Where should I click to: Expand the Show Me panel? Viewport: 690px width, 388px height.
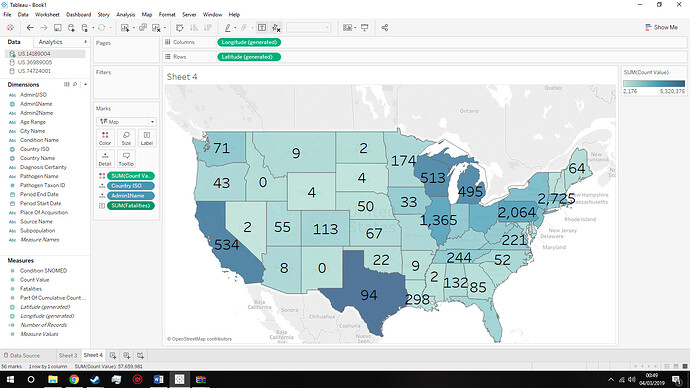661,27
